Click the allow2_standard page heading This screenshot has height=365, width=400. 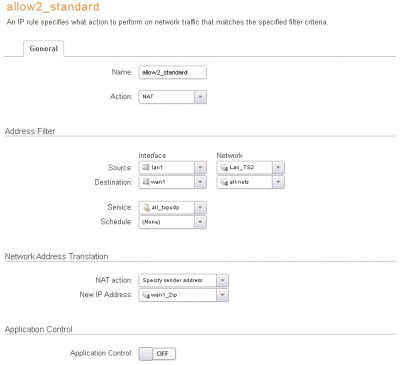[53, 7]
